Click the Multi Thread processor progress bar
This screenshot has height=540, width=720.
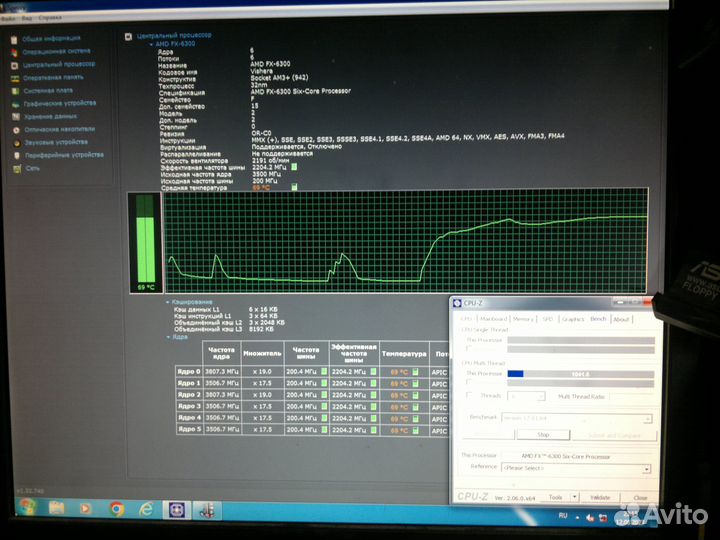pyautogui.click(x=581, y=374)
